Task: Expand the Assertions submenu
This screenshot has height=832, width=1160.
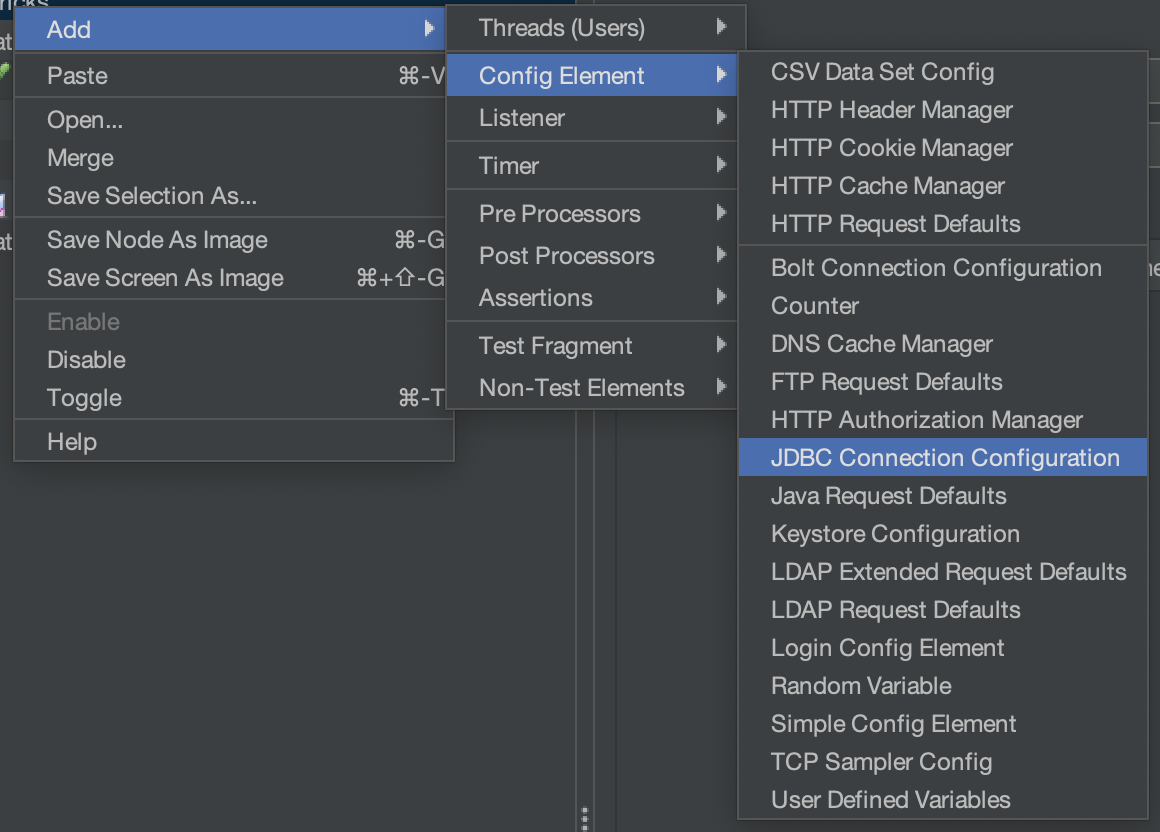Action: pos(592,297)
